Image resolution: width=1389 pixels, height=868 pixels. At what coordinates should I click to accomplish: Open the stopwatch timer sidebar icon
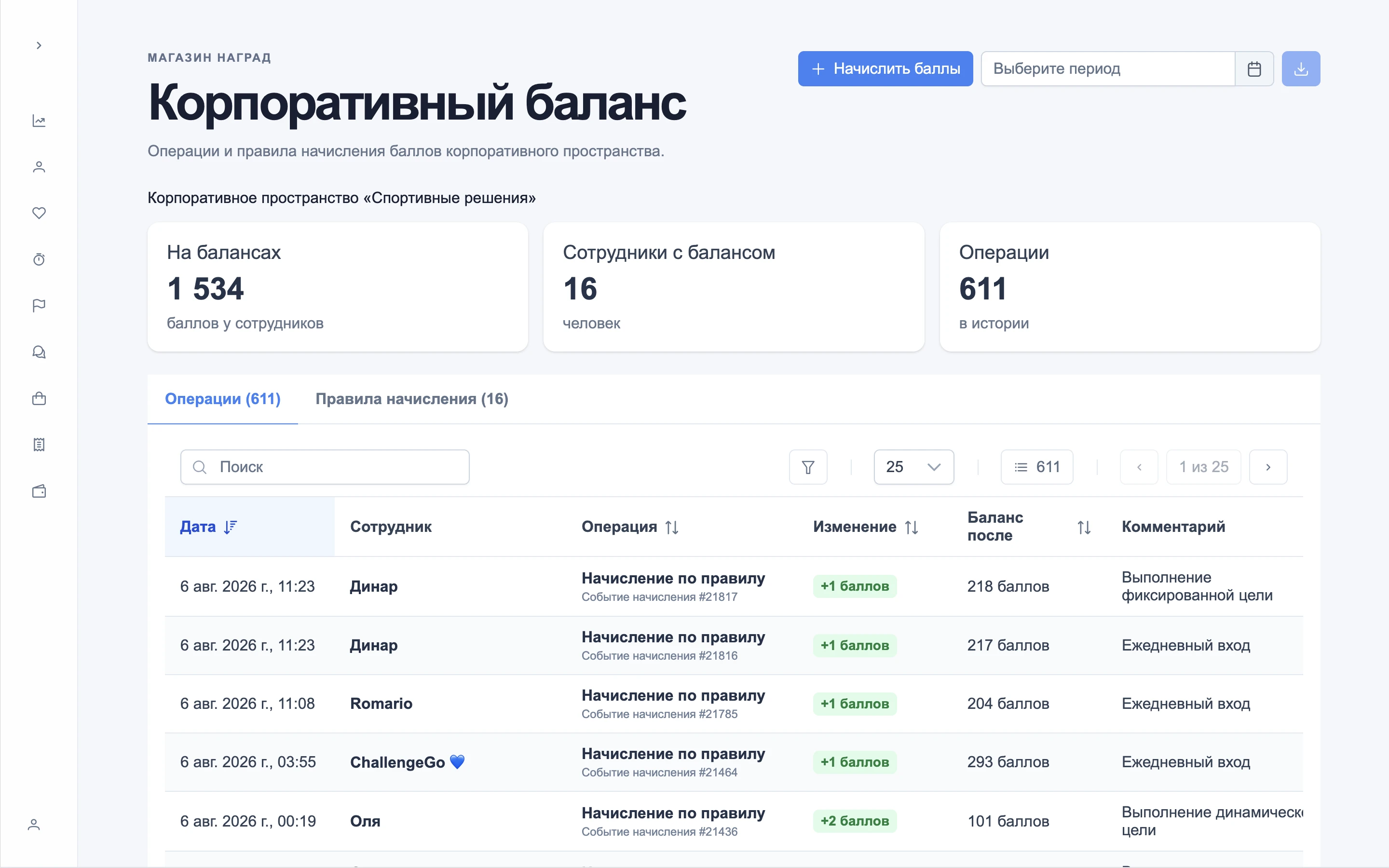point(39,259)
